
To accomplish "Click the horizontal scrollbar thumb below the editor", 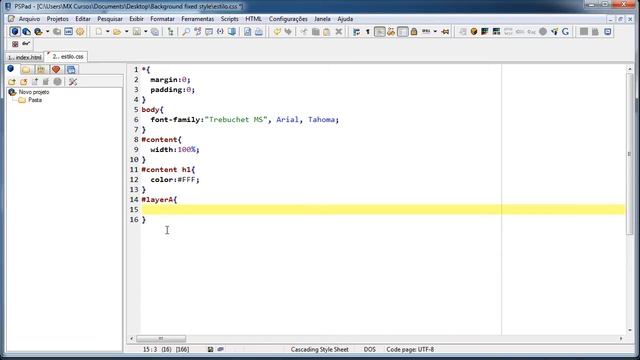I will pos(161,338).
